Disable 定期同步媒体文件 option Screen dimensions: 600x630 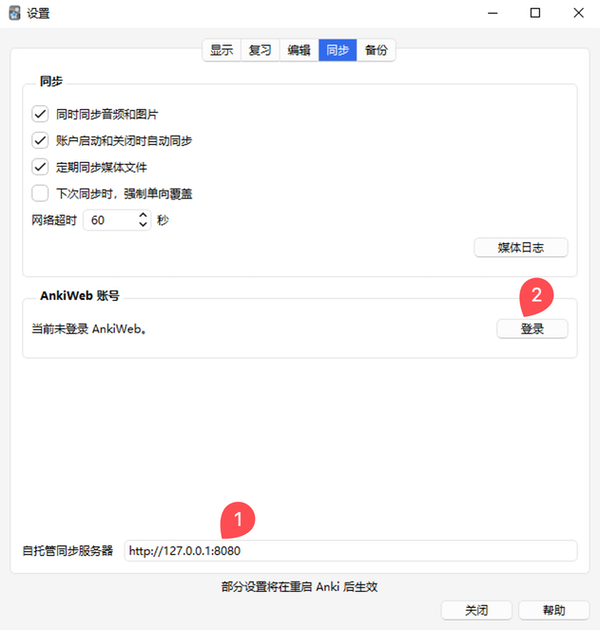[x=40, y=167]
